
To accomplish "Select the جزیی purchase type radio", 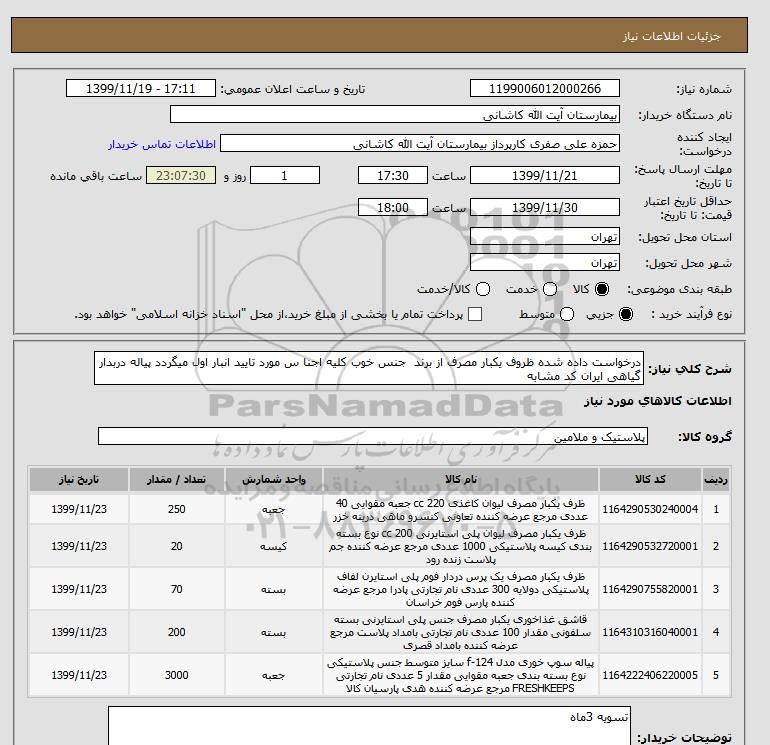I will click(x=626, y=314).
